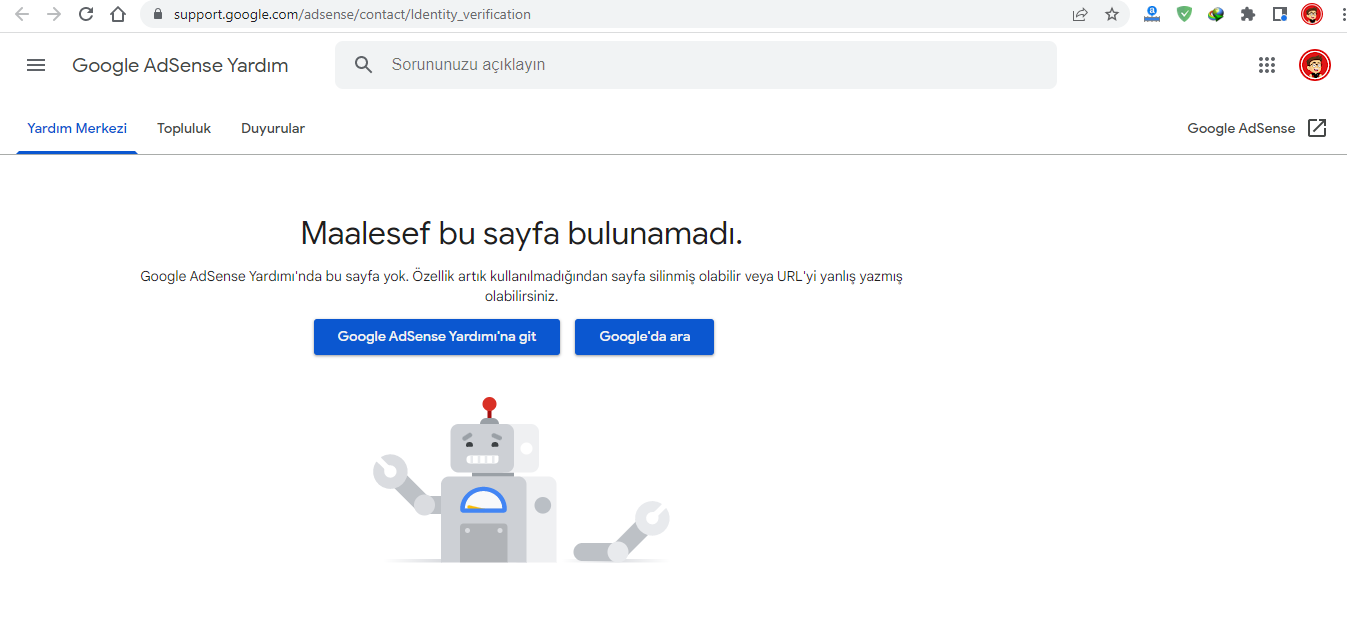Click the browser forward arrow
1347x632 pixels.
[x=54, y=14]
